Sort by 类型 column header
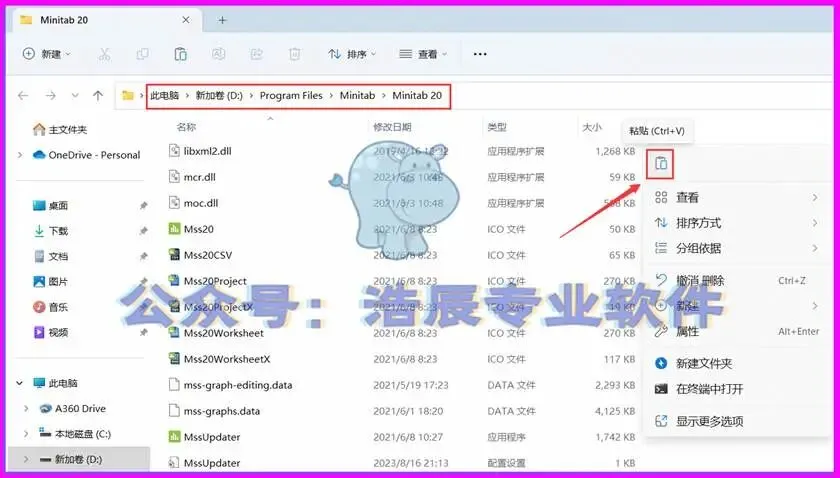This screenshot has width=840, height=478. (x=497, y=127)
